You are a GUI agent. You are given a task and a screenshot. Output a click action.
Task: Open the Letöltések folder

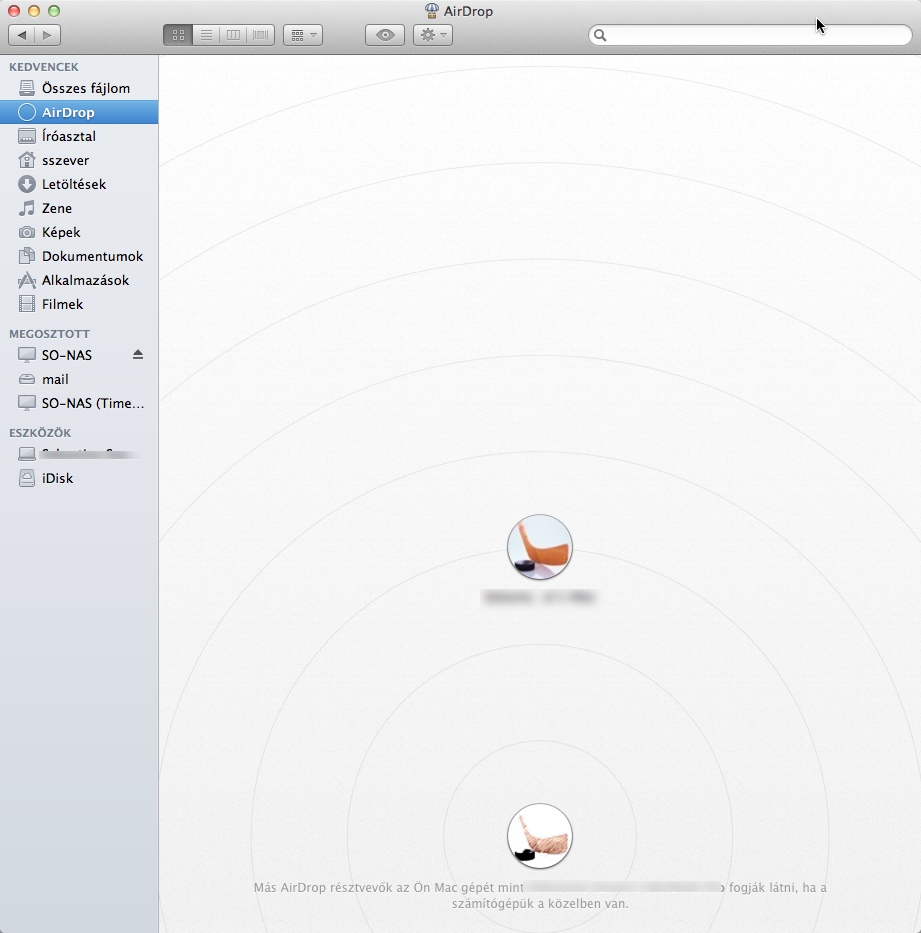(79, 184)
